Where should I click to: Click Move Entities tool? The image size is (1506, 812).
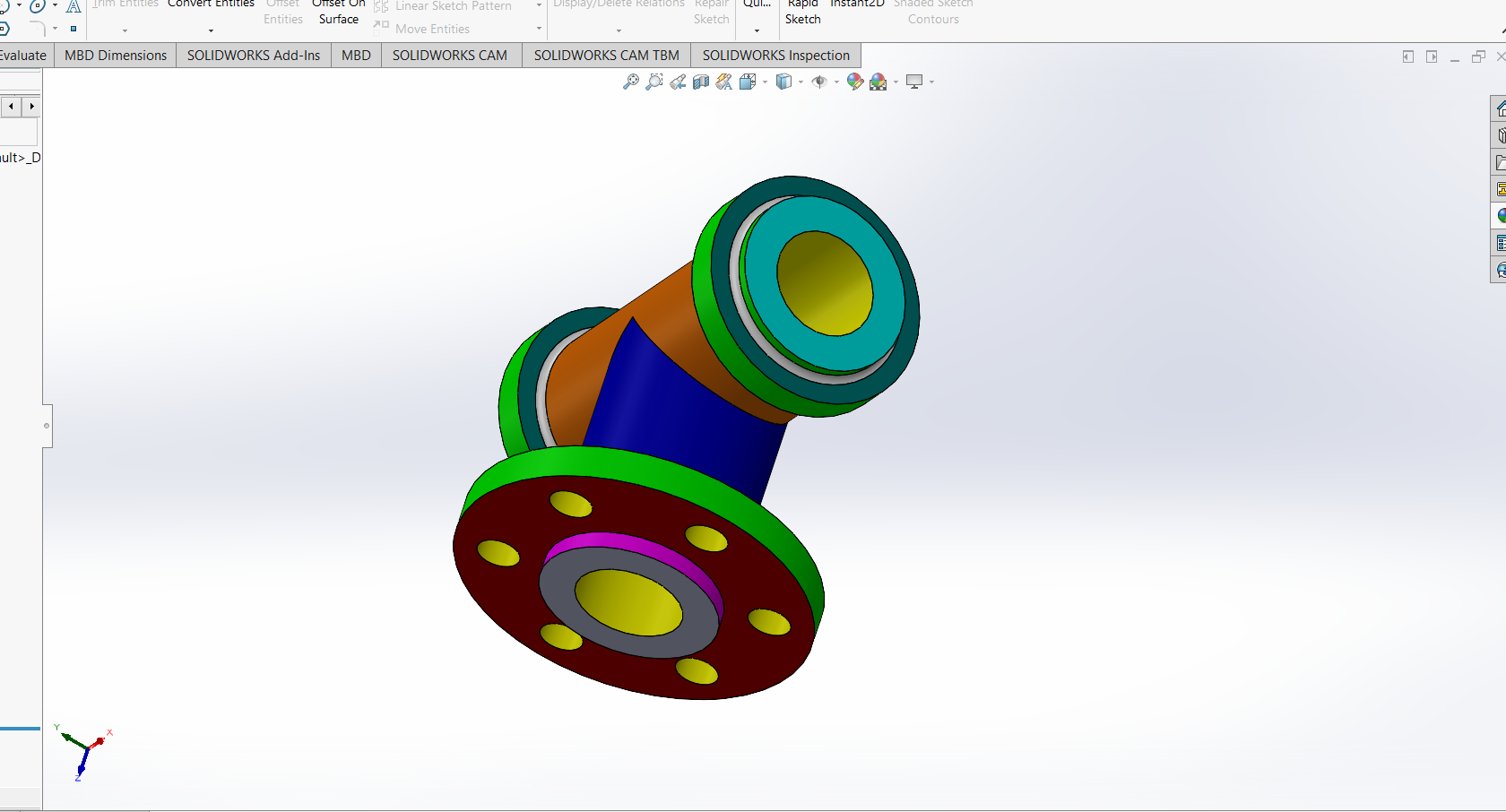tap(423, 29)
